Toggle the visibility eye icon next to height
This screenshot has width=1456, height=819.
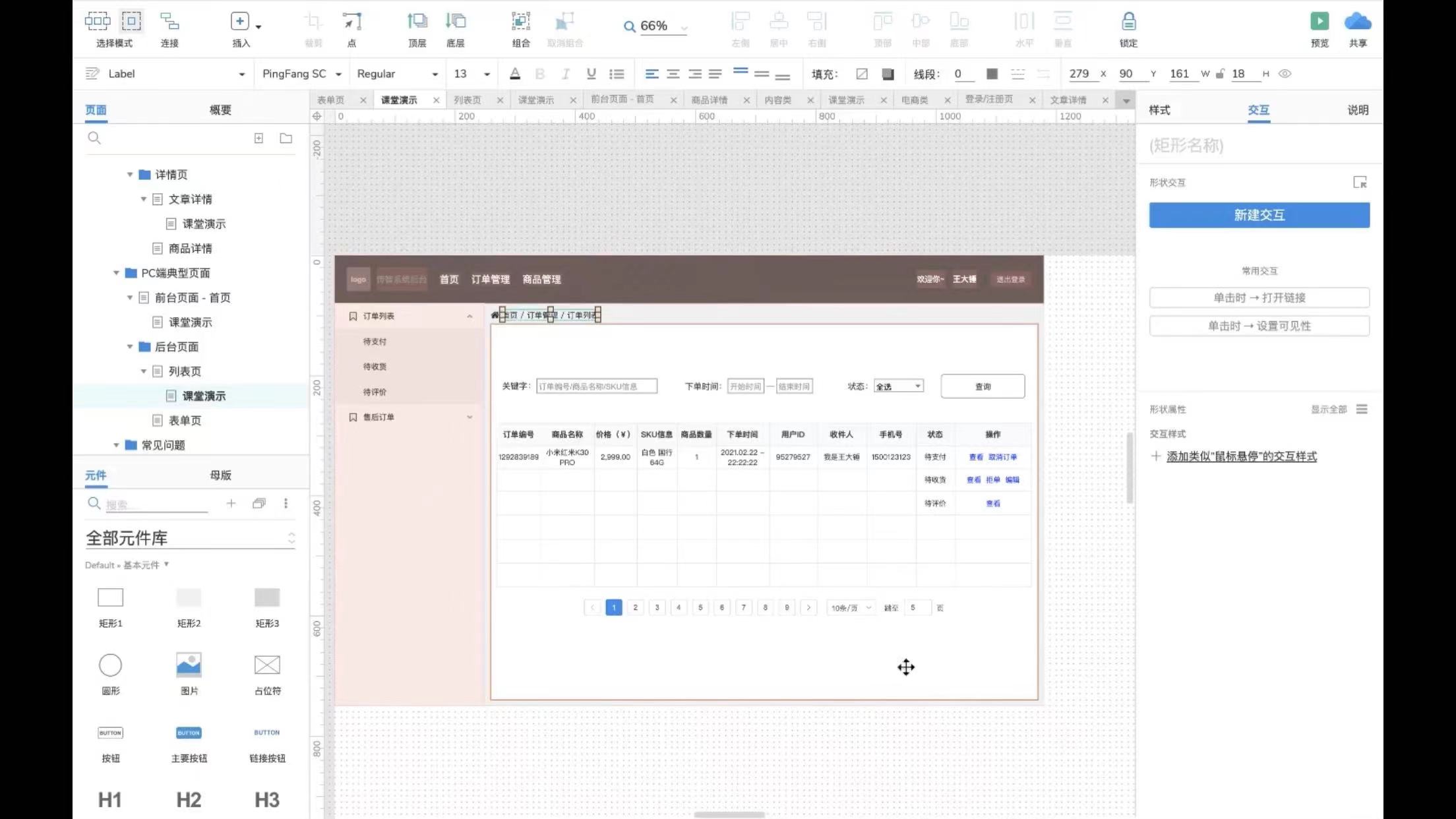pyautogui.click(x=1285, y=74)
